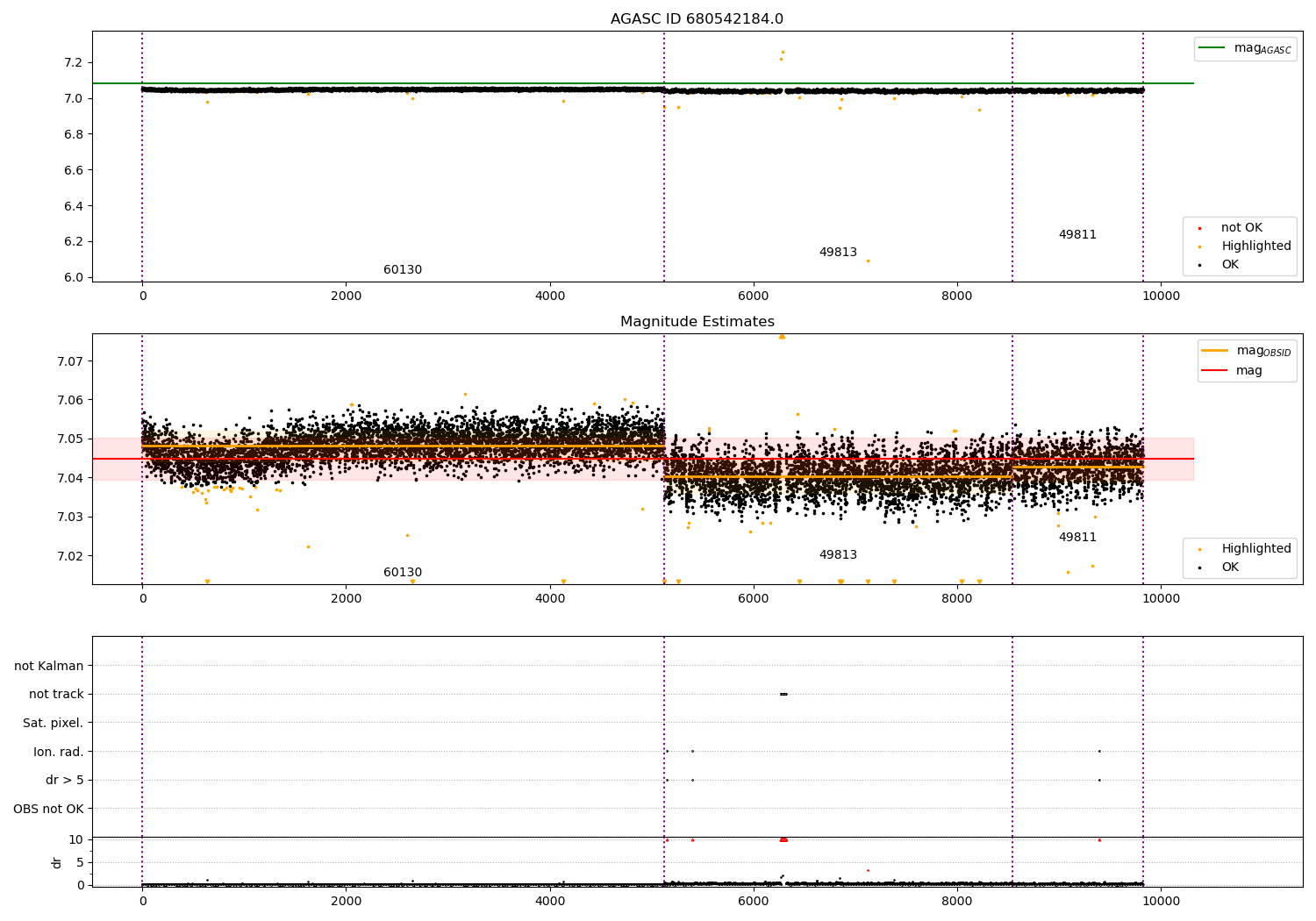Viewport: 1316px width, 921px height.
Task: Click the orange outlier points above 7.2
Action: coord(782,55)
